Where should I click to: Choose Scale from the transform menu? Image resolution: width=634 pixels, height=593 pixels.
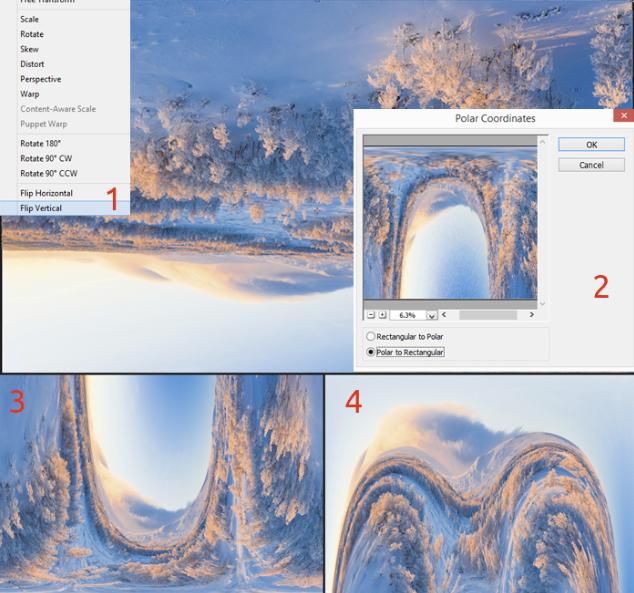[29, 19]
